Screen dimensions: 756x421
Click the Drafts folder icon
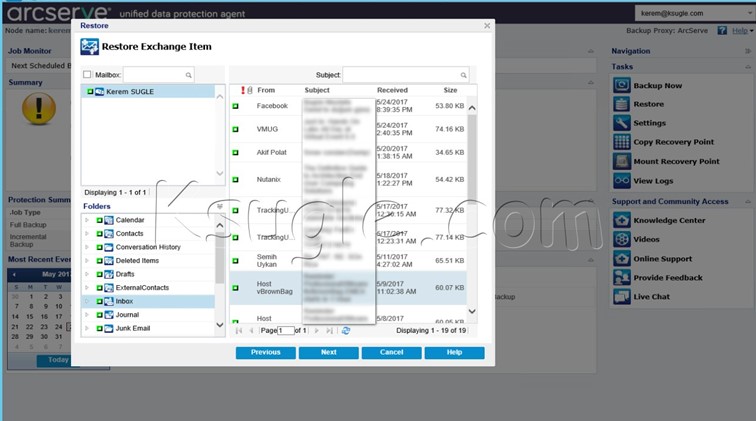point(109,274)
